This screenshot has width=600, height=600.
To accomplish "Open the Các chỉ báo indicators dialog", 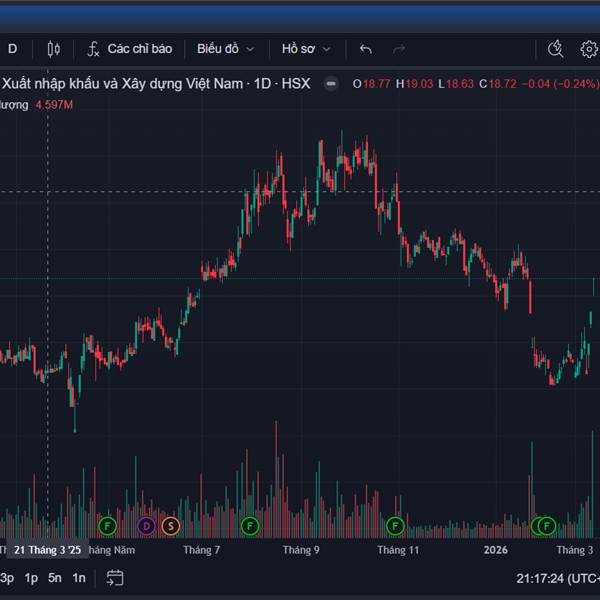I will (x=129, y=48).
